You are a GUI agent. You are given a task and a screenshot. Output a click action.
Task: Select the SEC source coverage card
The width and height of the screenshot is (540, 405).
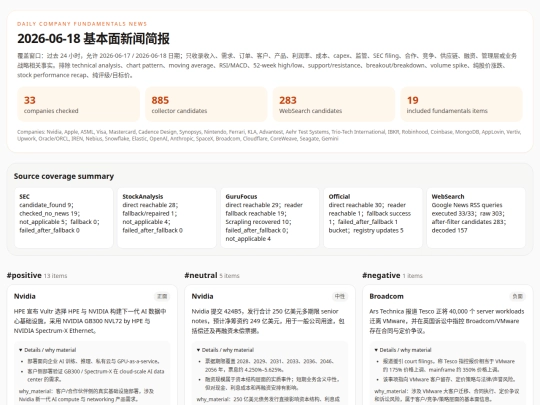pos(64,218)
